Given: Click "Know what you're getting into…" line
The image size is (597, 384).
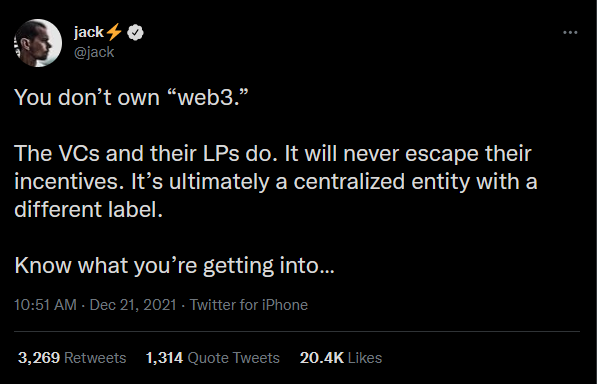Looking at the screenshot, I should (x=174, y=266).
